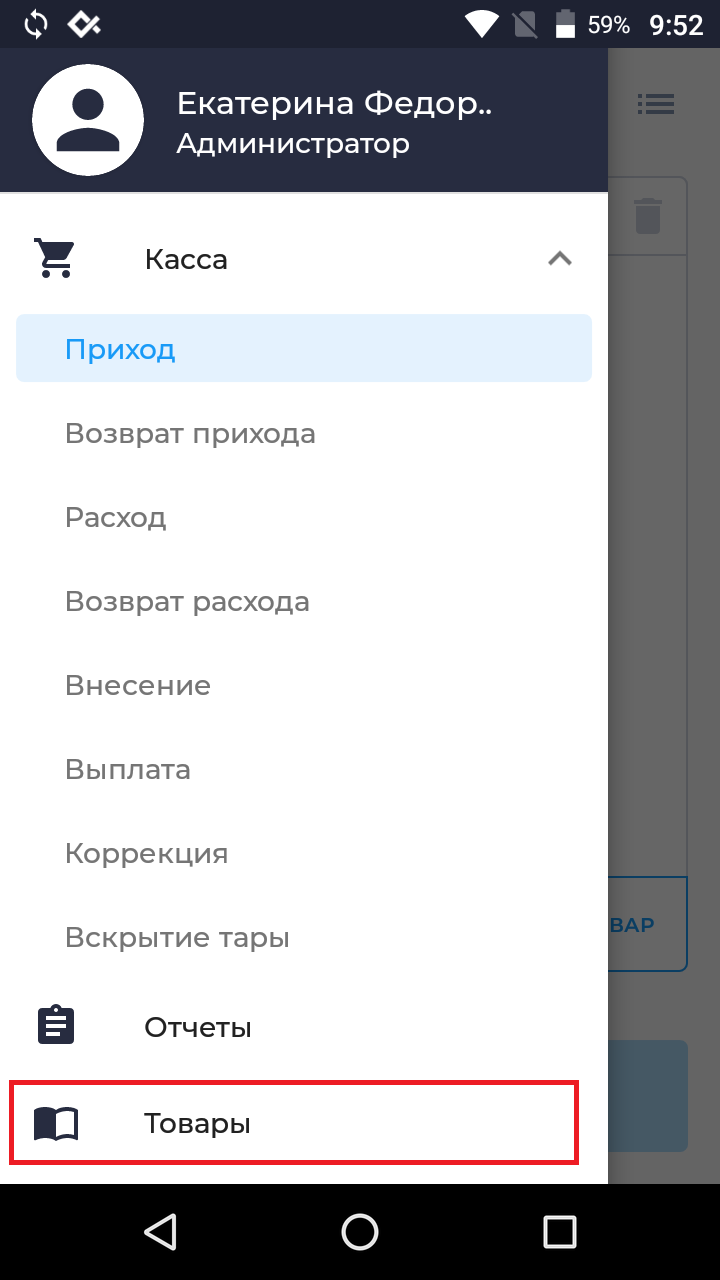Open the Товары section label
Screen dimensions: 720x1280
point(197,1124)
